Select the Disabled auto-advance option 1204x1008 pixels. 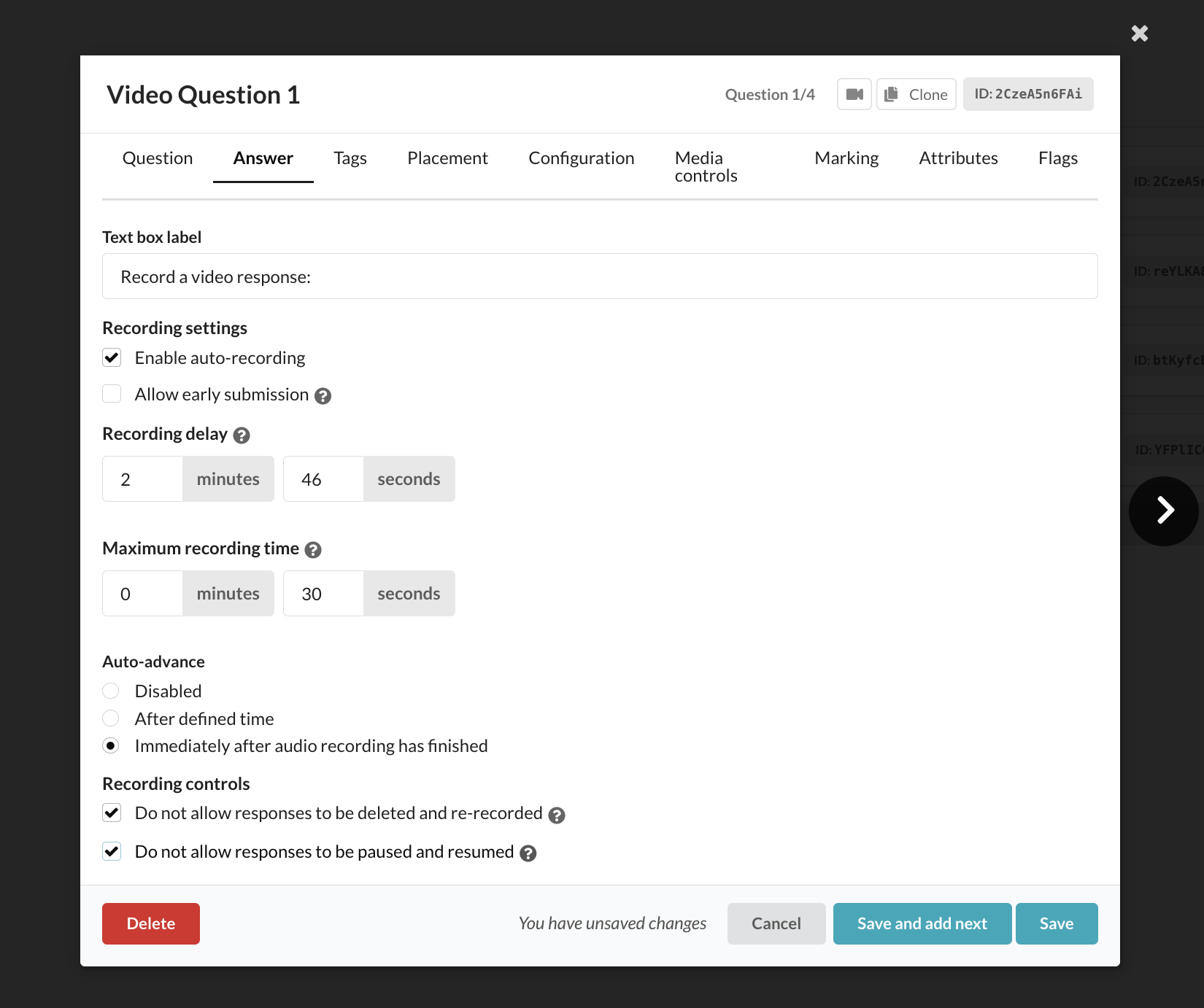point(111,691)
